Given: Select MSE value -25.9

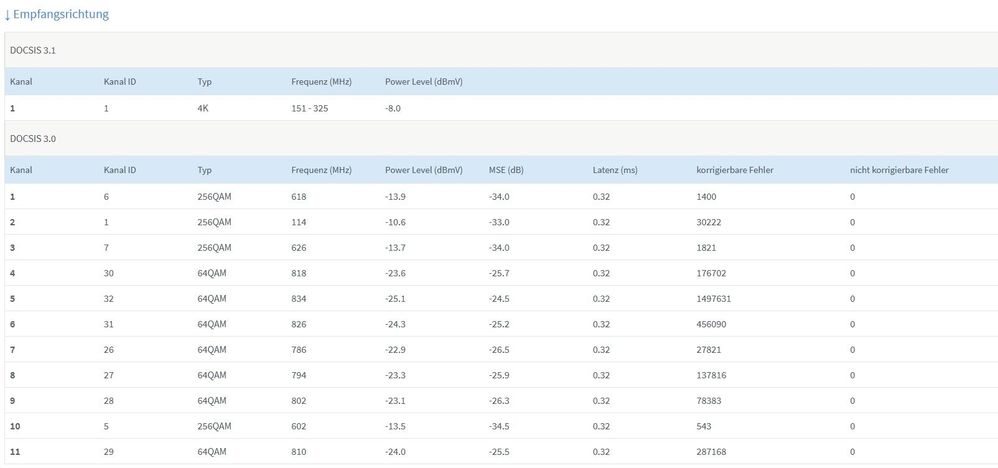Looking at the screenshot, I should pos(499,375).
